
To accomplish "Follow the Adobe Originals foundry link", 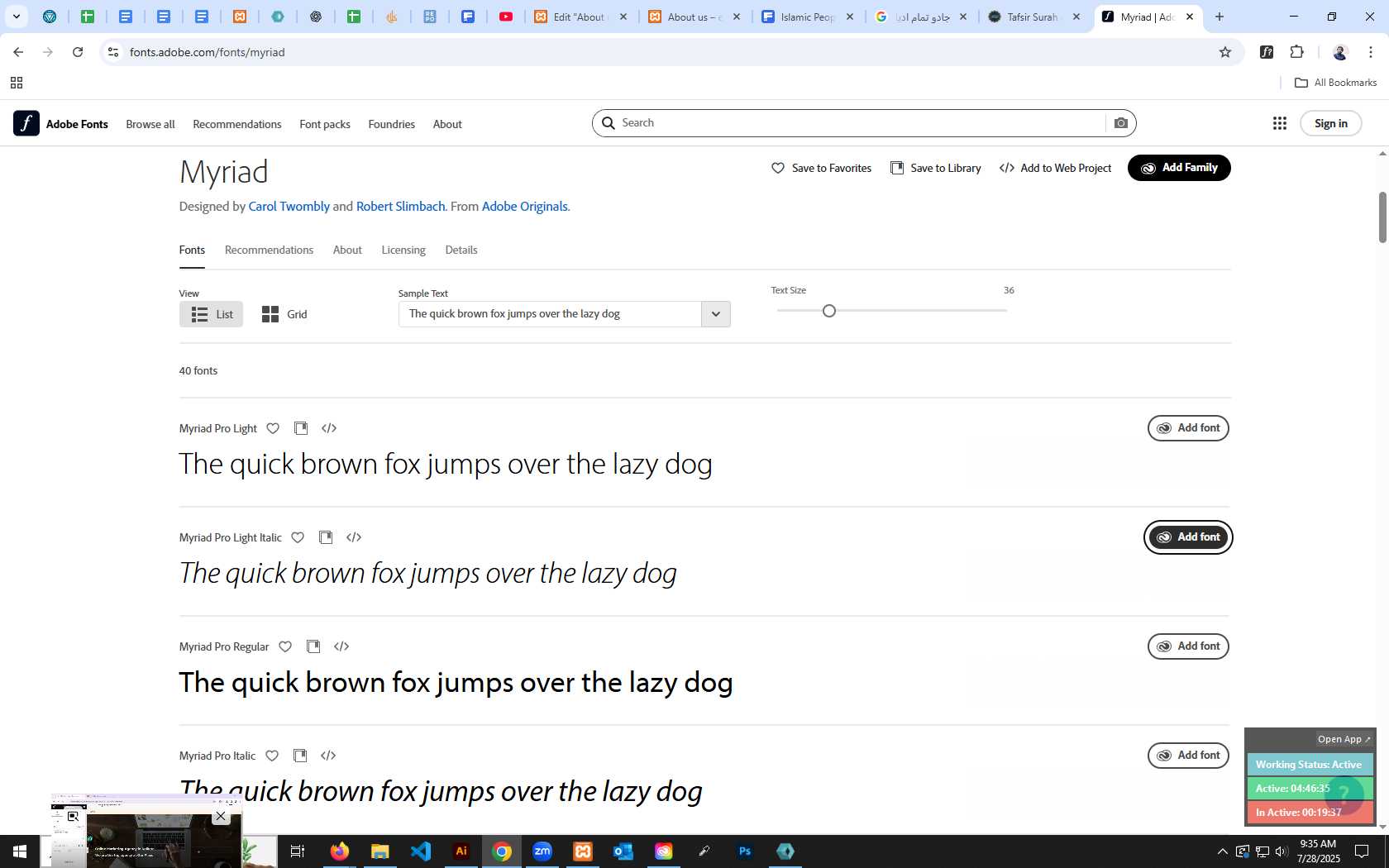I will point(525,207).
